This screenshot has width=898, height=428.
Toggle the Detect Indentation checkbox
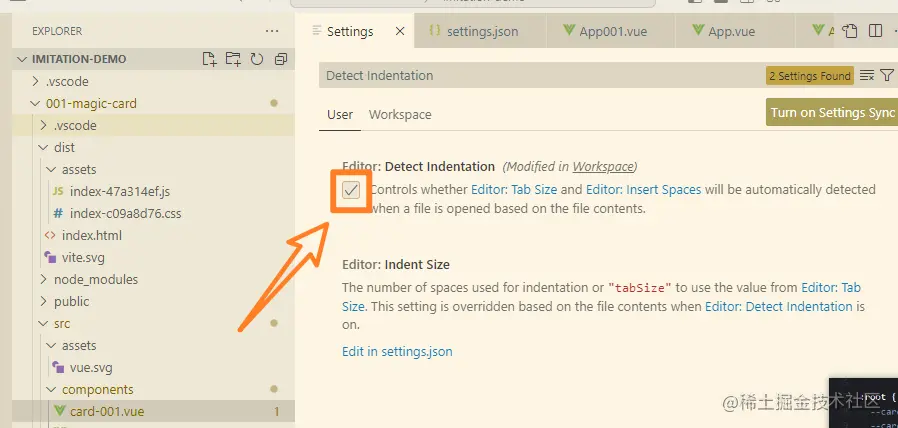(351, 190)
